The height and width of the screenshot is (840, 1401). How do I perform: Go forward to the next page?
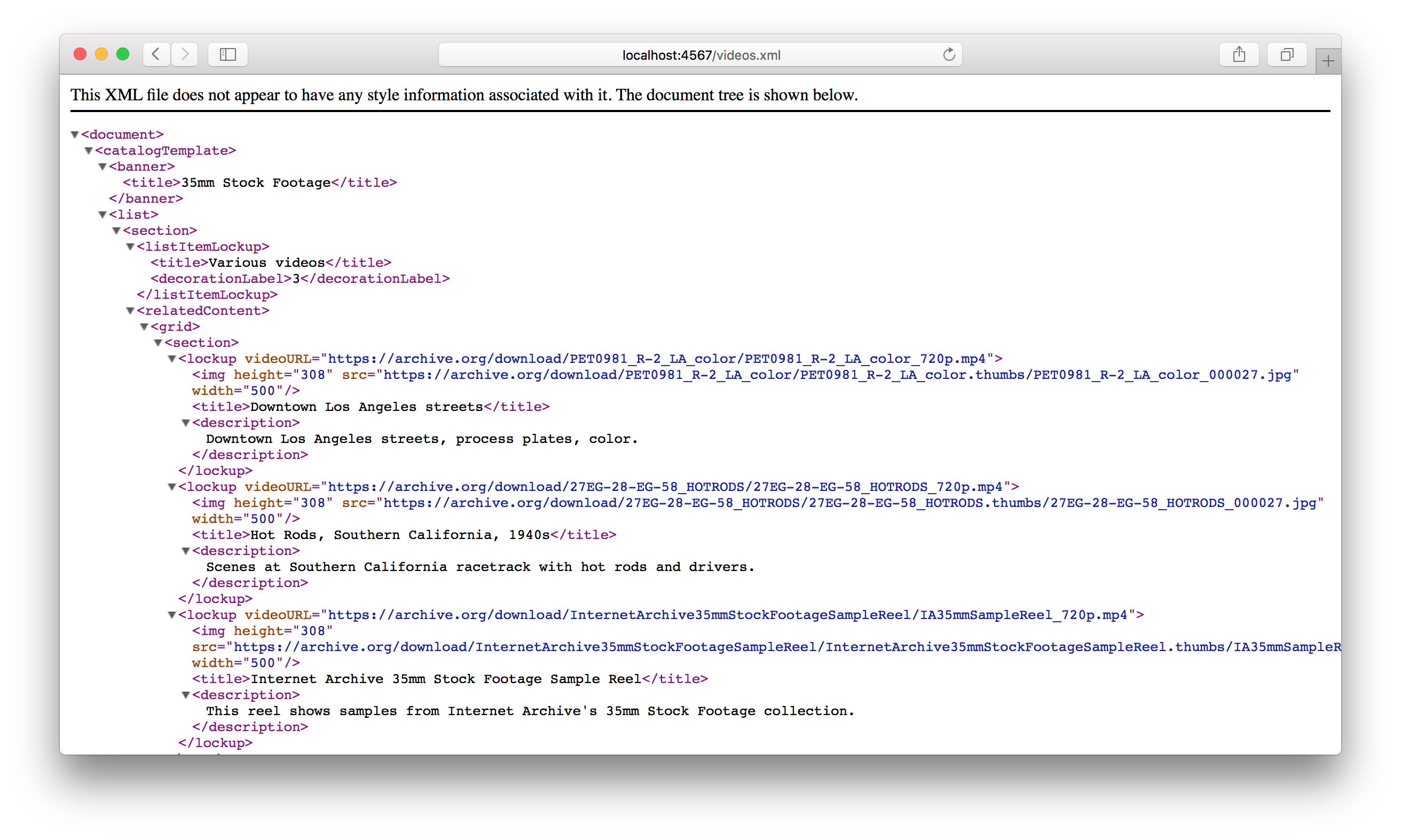tap(185, 54)
